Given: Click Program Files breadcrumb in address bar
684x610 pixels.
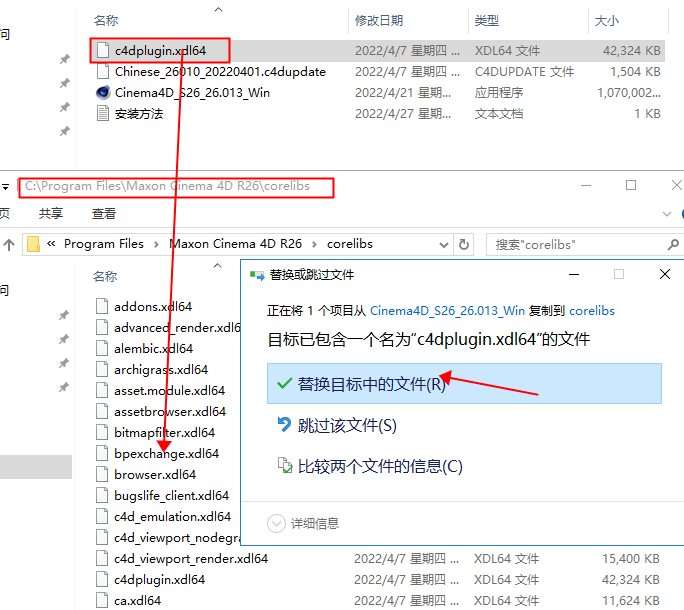Looking at the screenshot, I should click(x=104, y=244).
